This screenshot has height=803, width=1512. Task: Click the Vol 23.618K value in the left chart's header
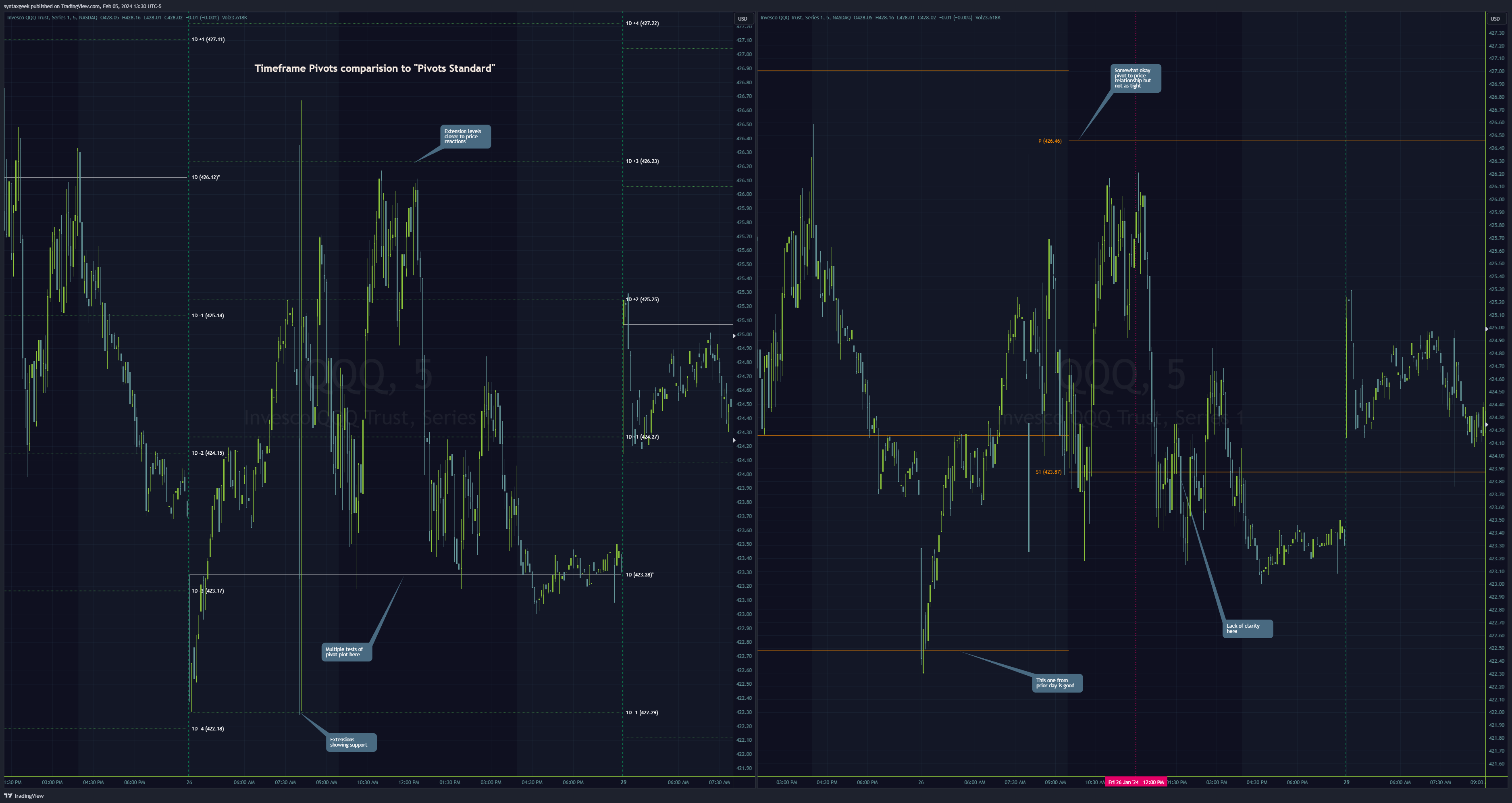235,18
